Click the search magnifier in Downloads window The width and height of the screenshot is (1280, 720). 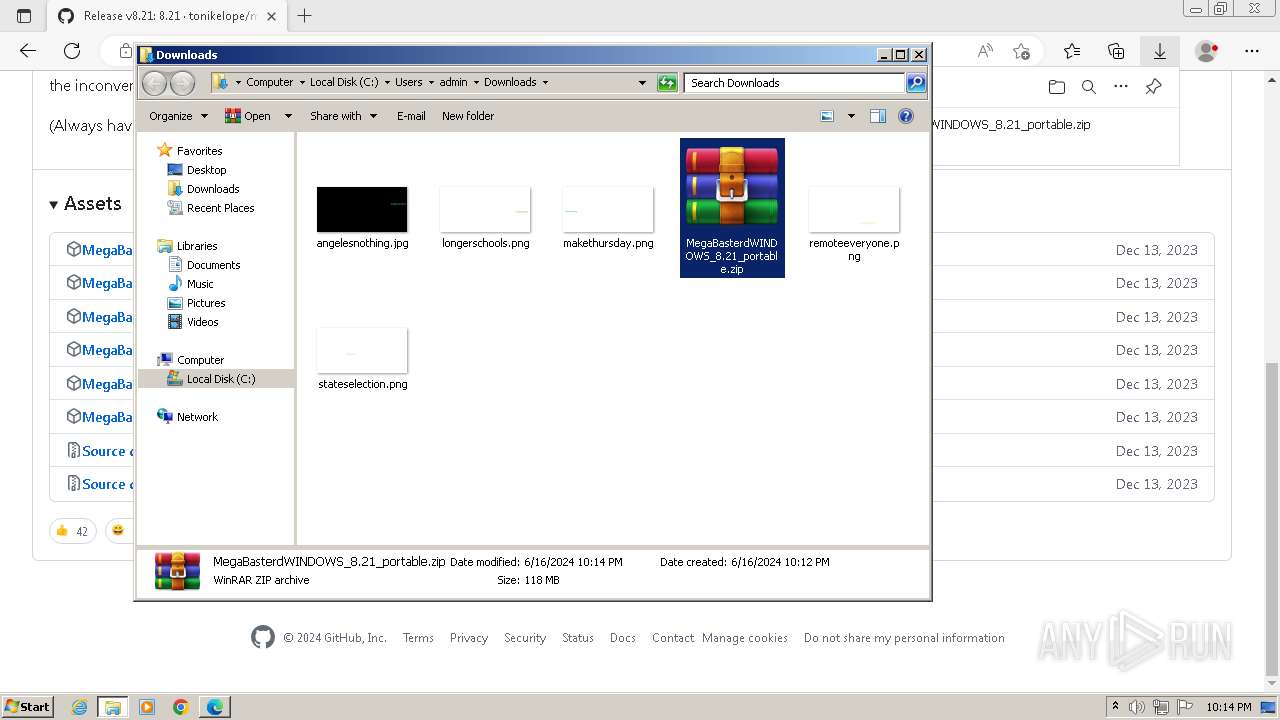(916, 83)
